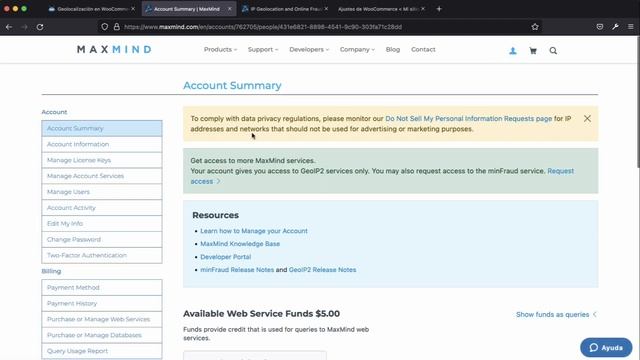This screenshot has height=360, width=640.
Task: Dismiss the privacy regulations notice
Action: (x=587, y=118)
